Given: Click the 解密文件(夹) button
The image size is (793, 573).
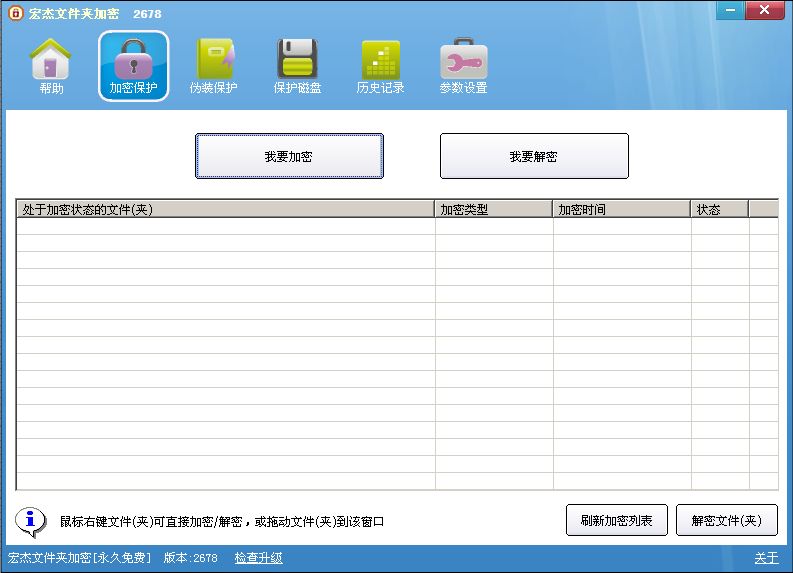Looking at the screenshot, I should point(726,520).
